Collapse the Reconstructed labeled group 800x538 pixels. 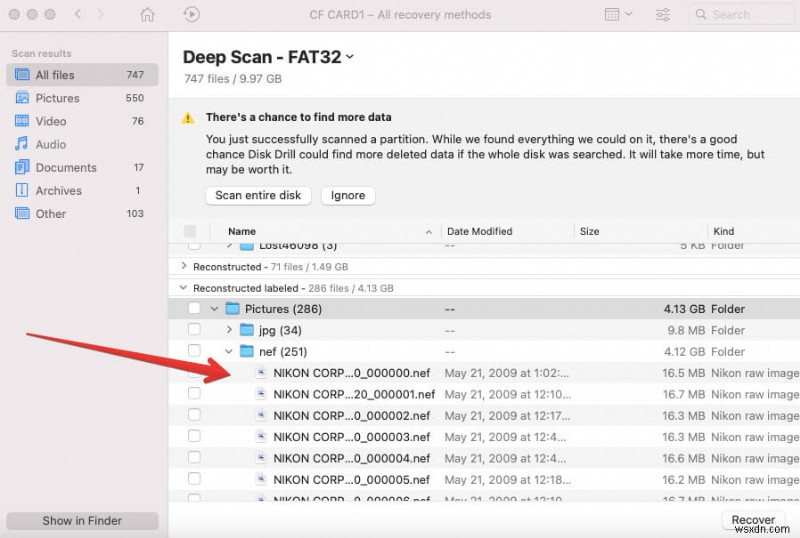[x=183, y=288]
